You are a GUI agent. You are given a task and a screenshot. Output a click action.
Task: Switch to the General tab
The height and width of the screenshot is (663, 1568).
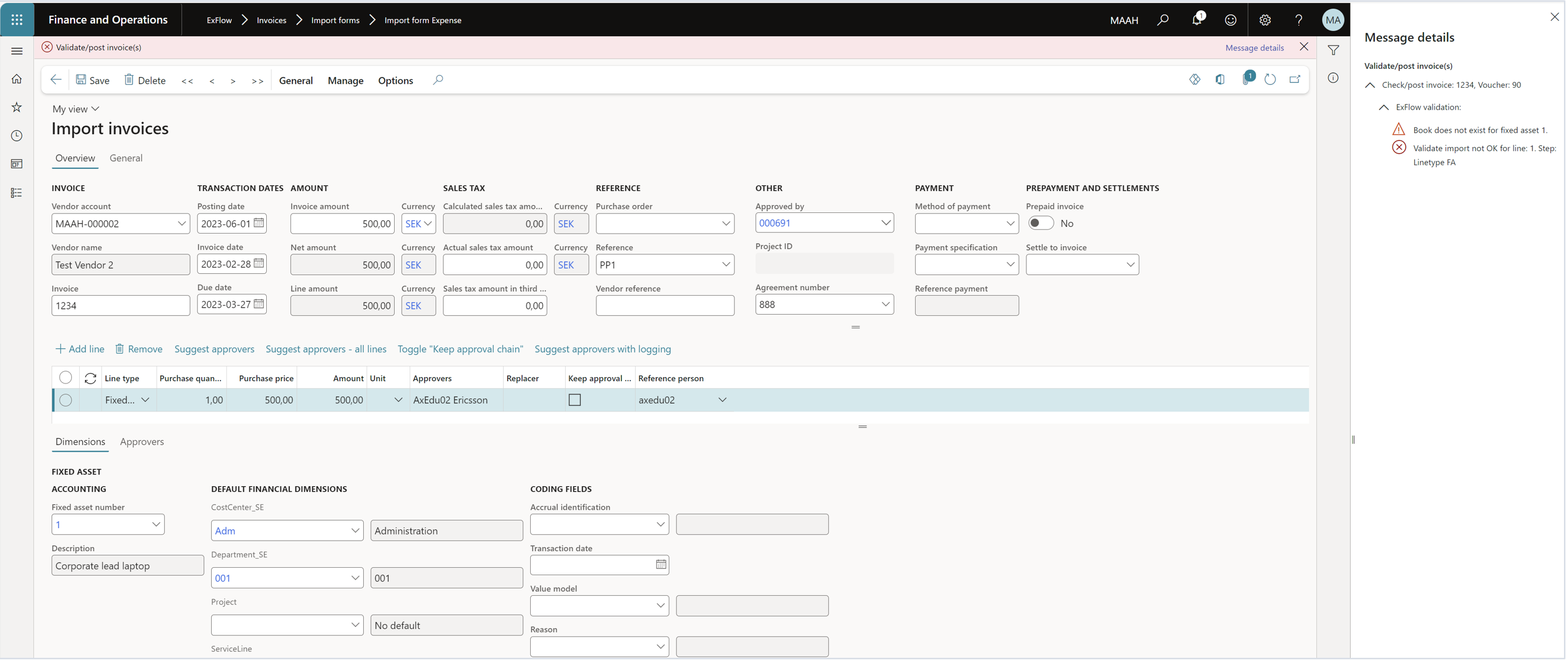coord(126,157)
